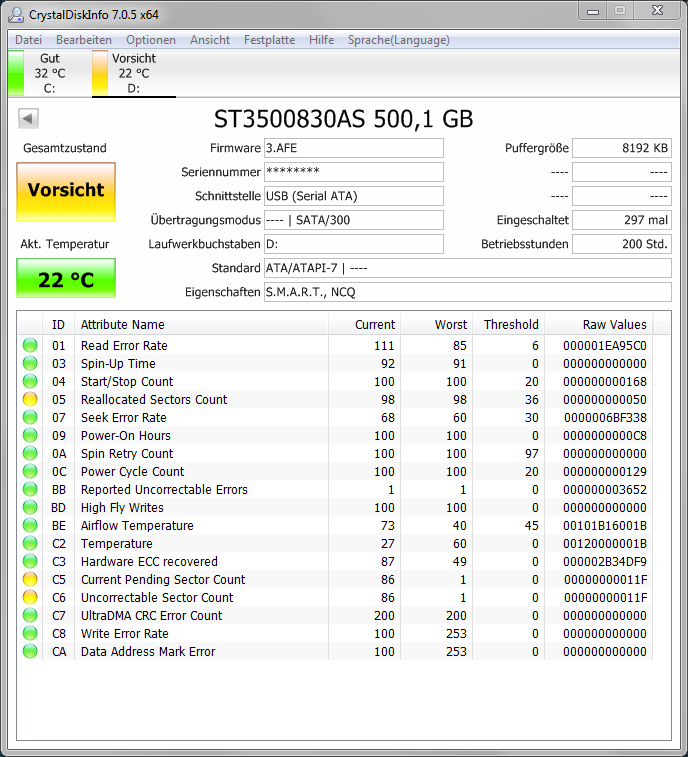688x757 pixels.
Task: Click the ID column header
Action: [58, 324]
